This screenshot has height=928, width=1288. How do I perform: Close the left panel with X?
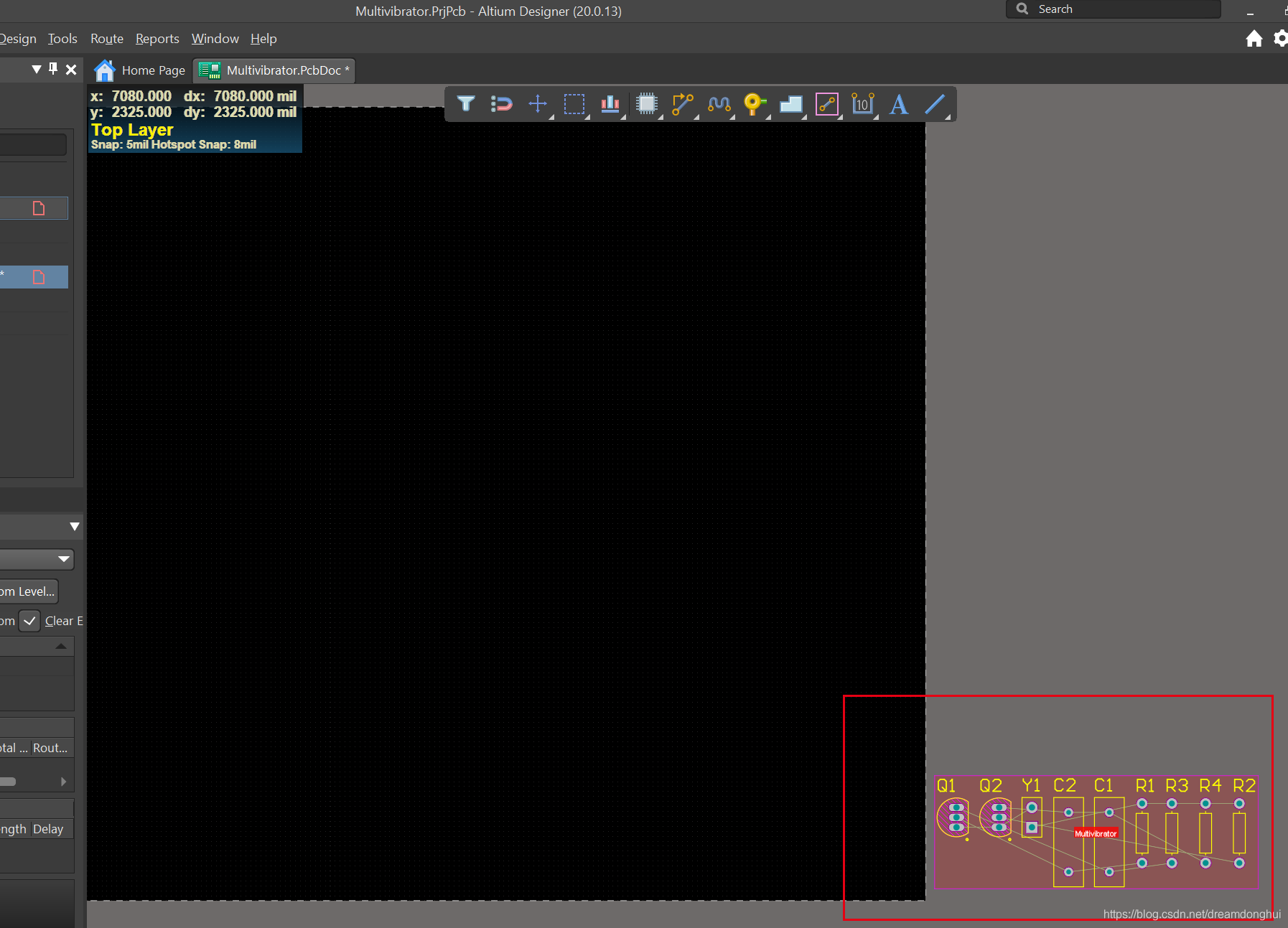click(71, 70)
